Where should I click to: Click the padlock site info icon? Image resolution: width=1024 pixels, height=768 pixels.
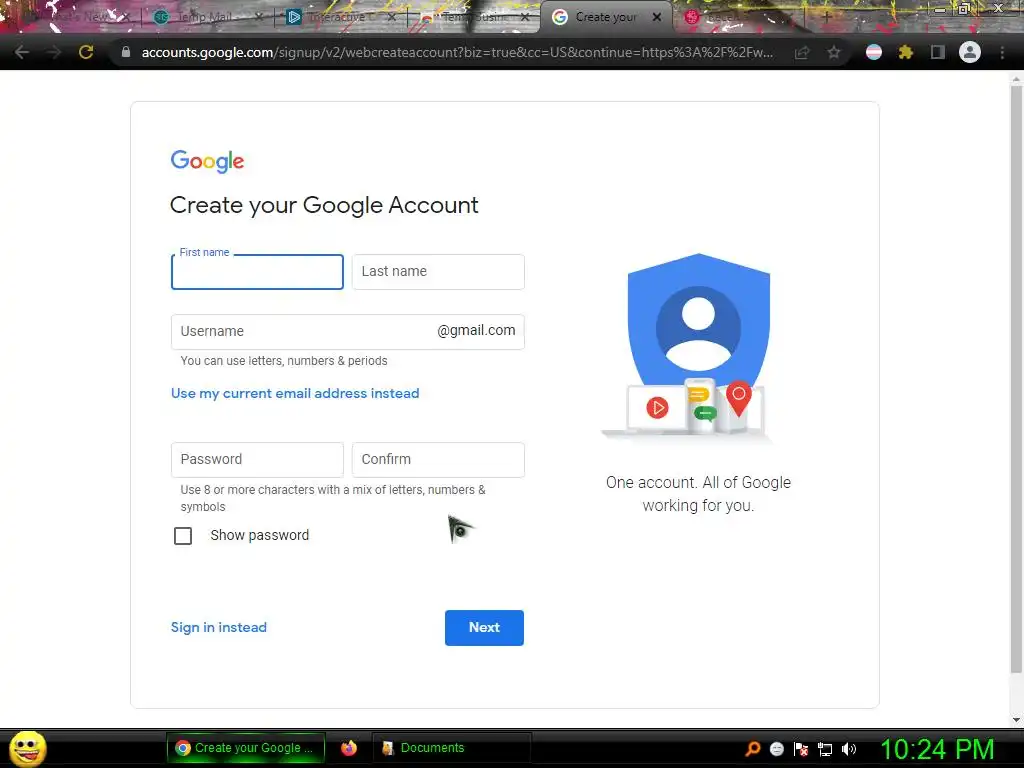pos(126,52)
